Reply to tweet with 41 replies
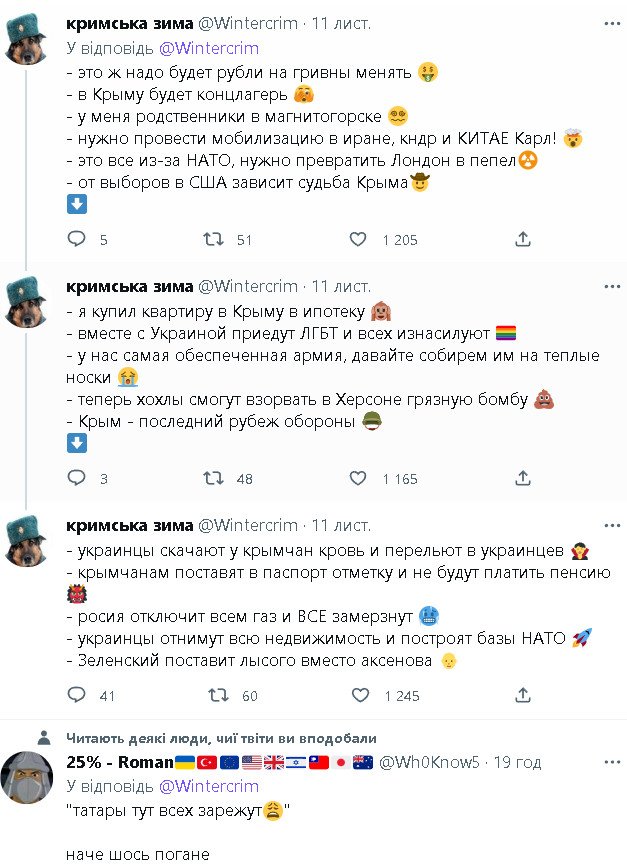This screenshot has height=868, width=627. (76, 695)
